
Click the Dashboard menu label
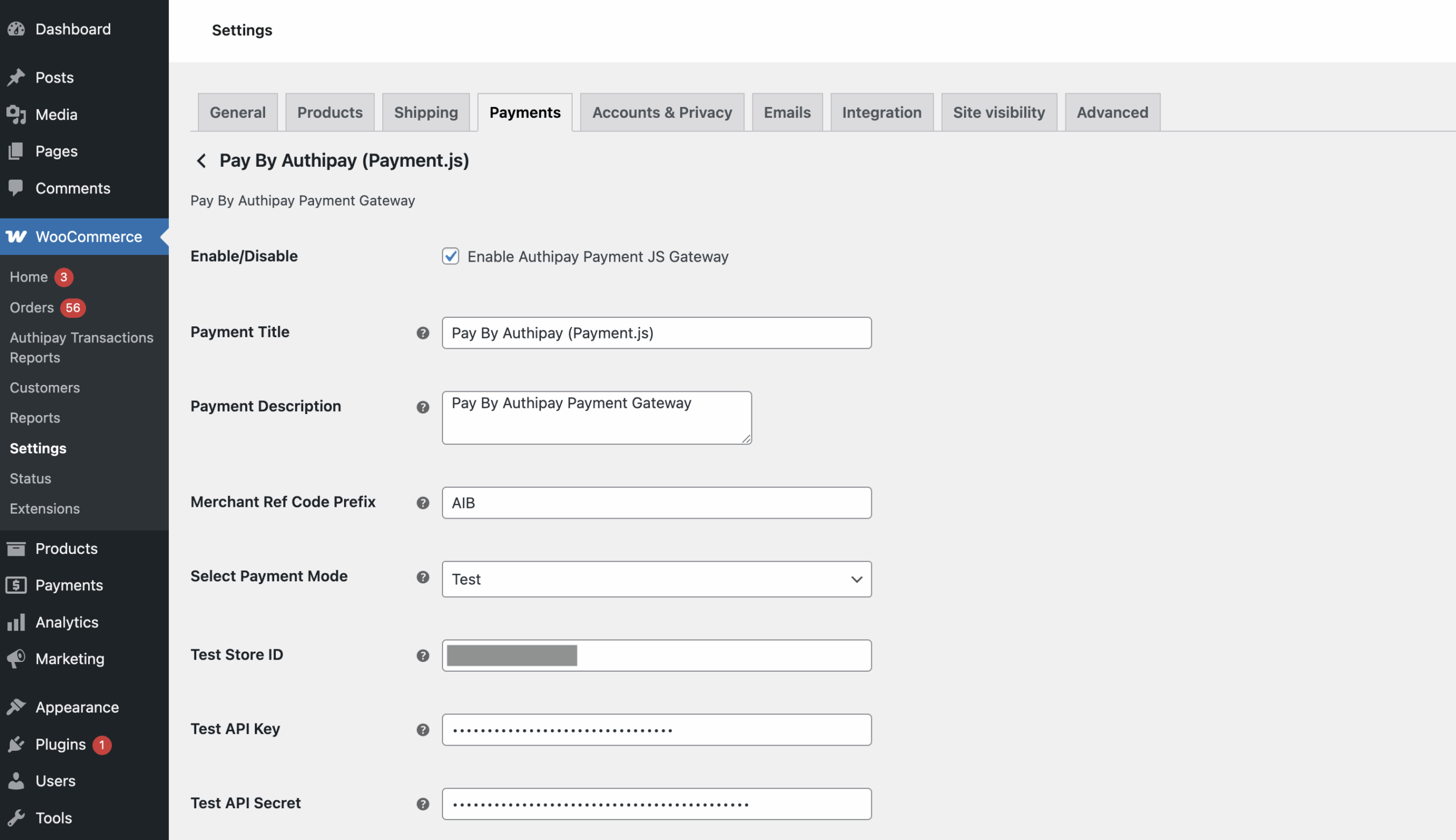[73, 29]
